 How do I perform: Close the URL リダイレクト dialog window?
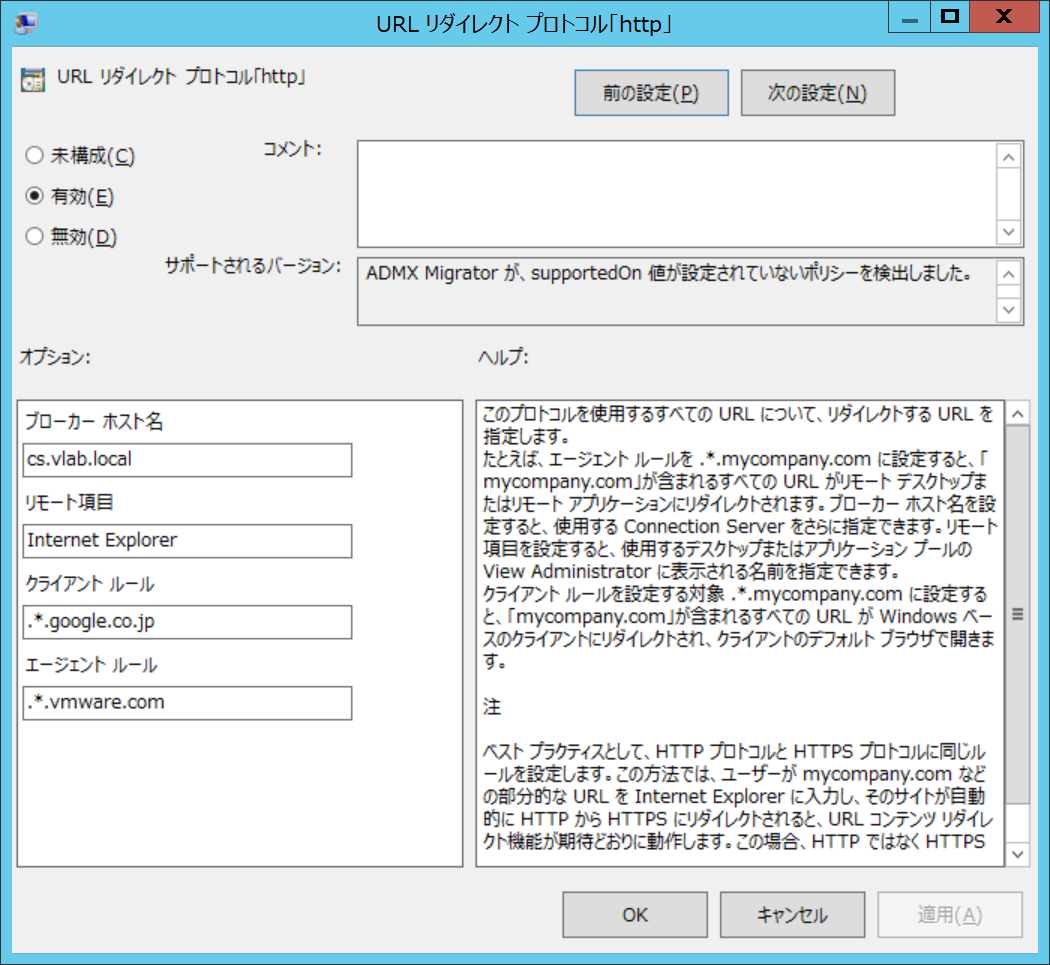[1004, 17]
